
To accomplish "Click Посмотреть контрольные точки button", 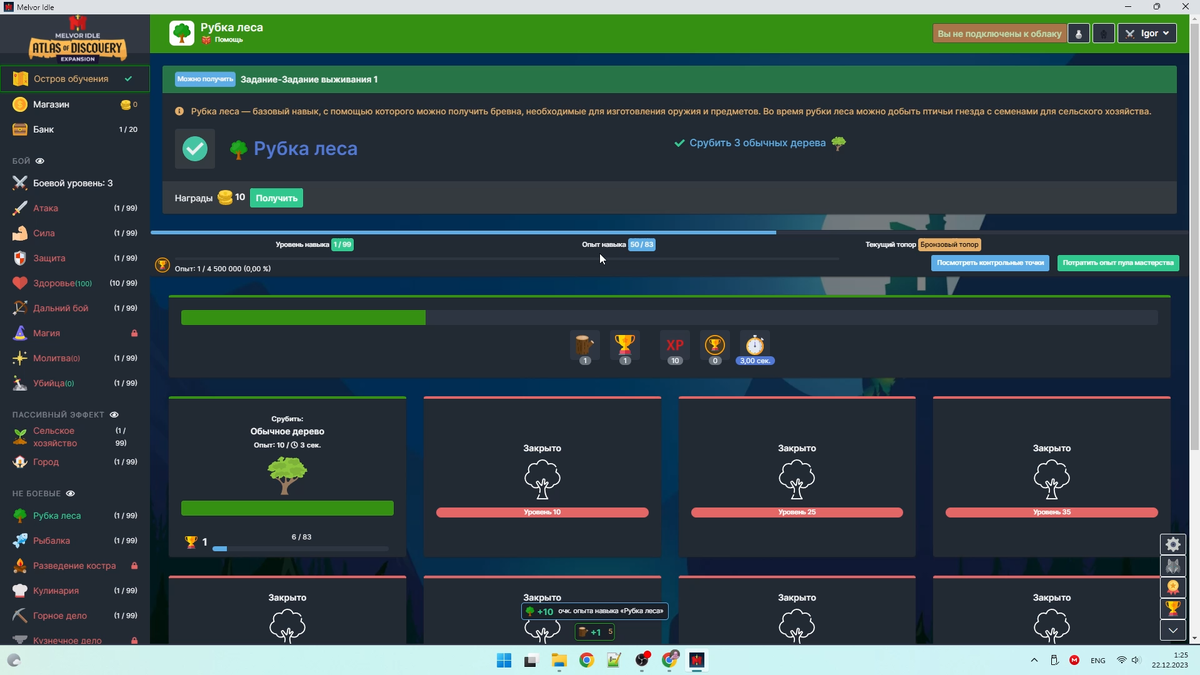I will [x=990, y=263].
